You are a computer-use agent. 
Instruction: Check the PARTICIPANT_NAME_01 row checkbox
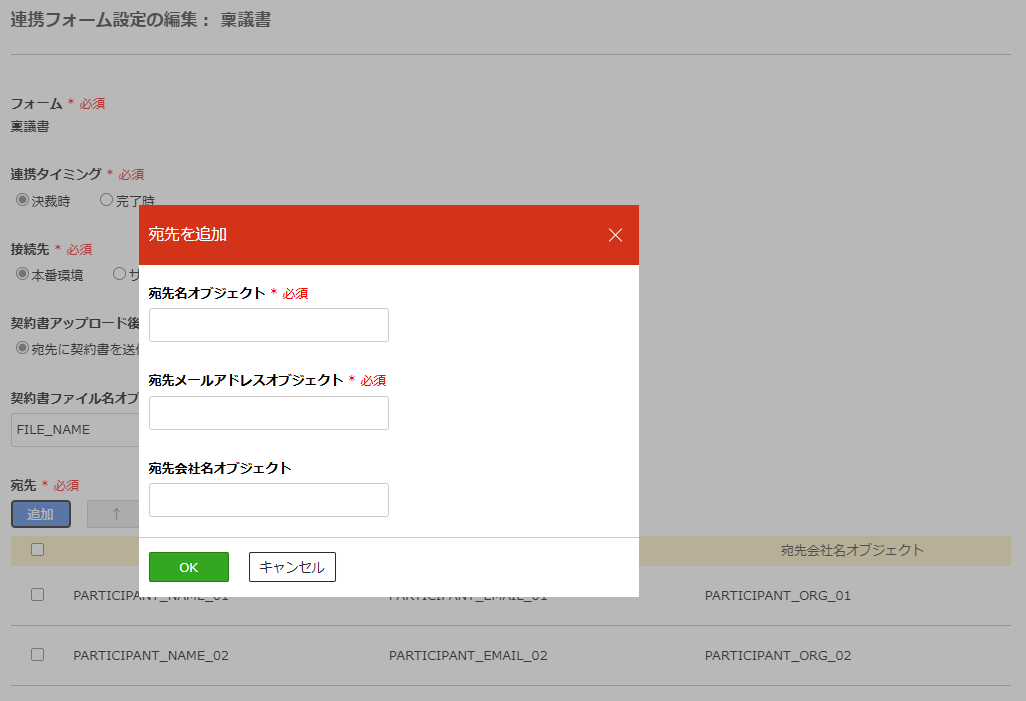(37, 594)
